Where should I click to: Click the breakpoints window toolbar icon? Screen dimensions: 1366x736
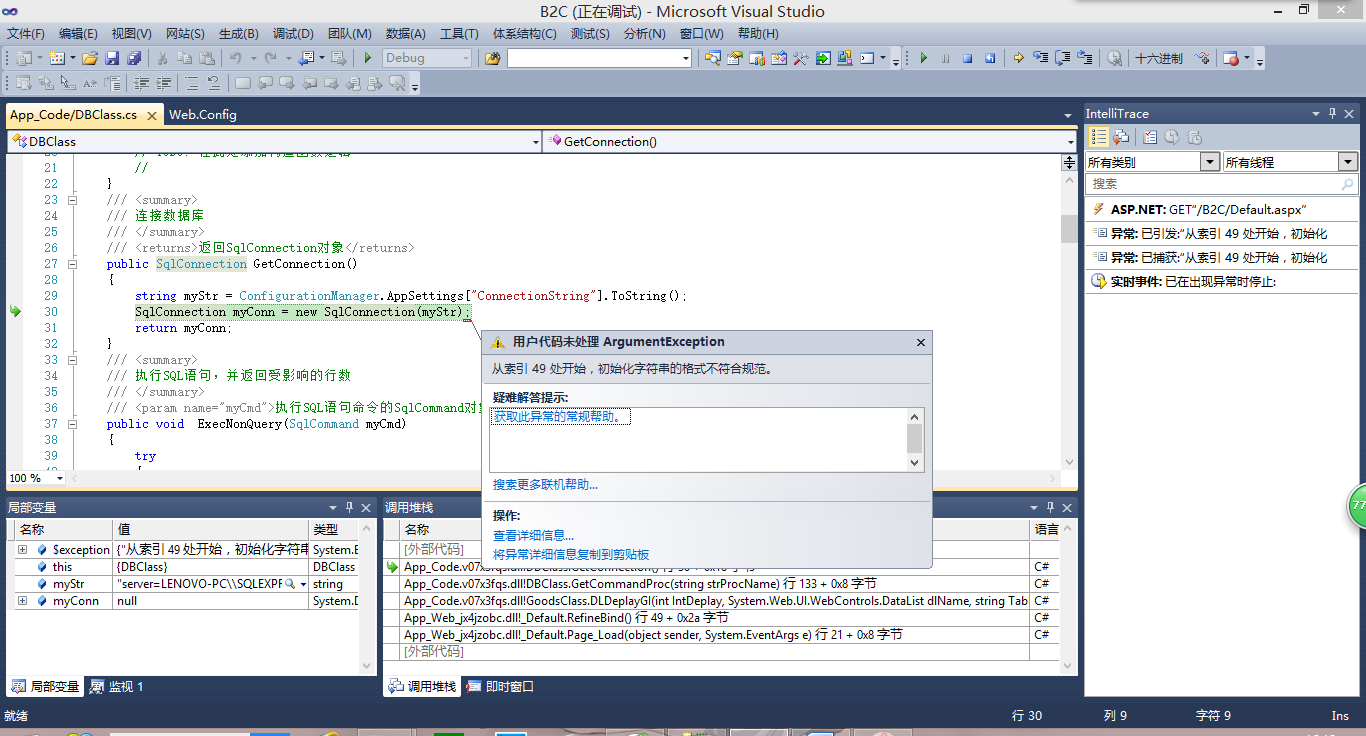tap(1233, 58)
